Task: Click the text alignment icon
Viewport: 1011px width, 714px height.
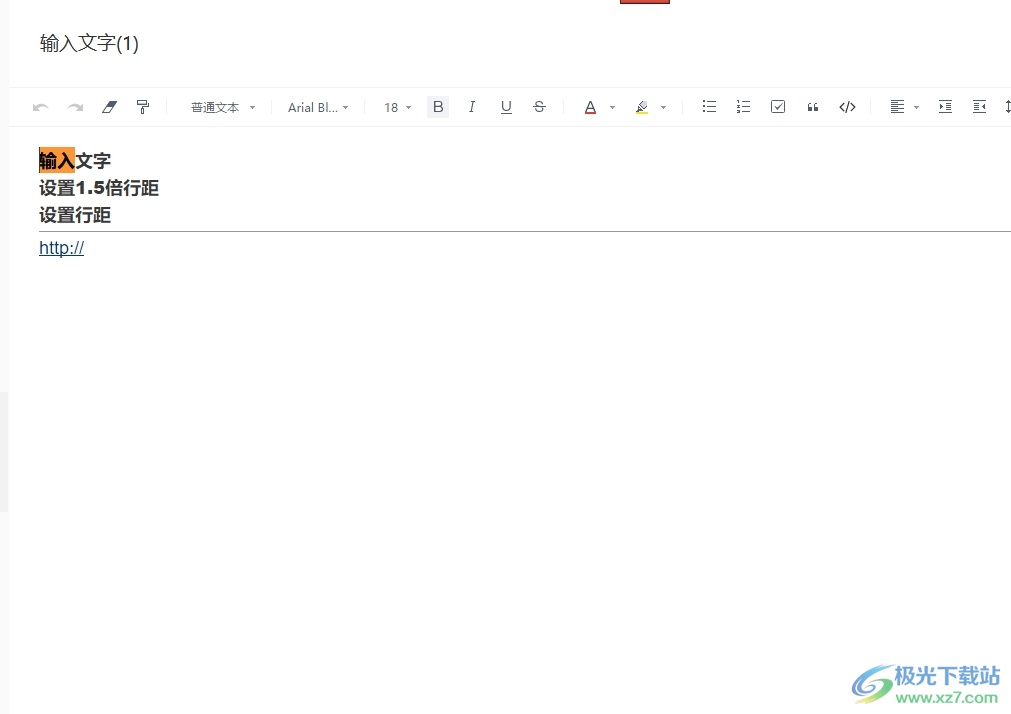Action: [x=898, y=106]
